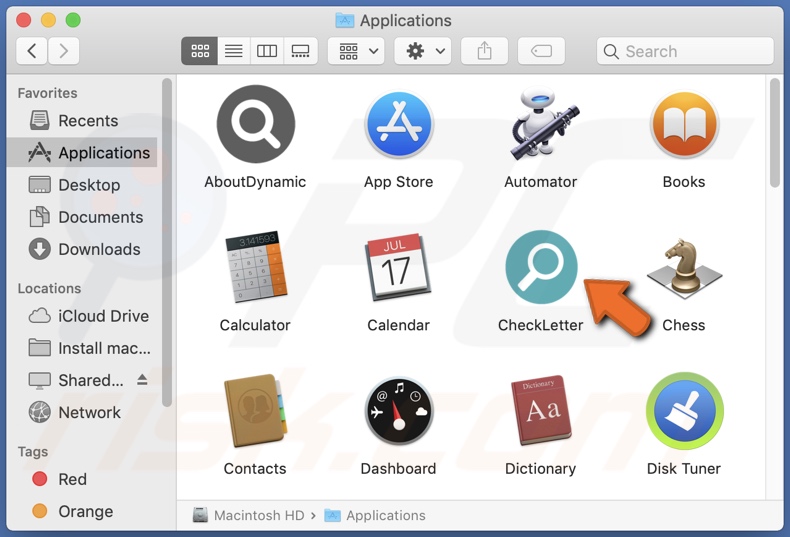Open iCloud Drive location
The image size is (790, 537).
point(82,316)
